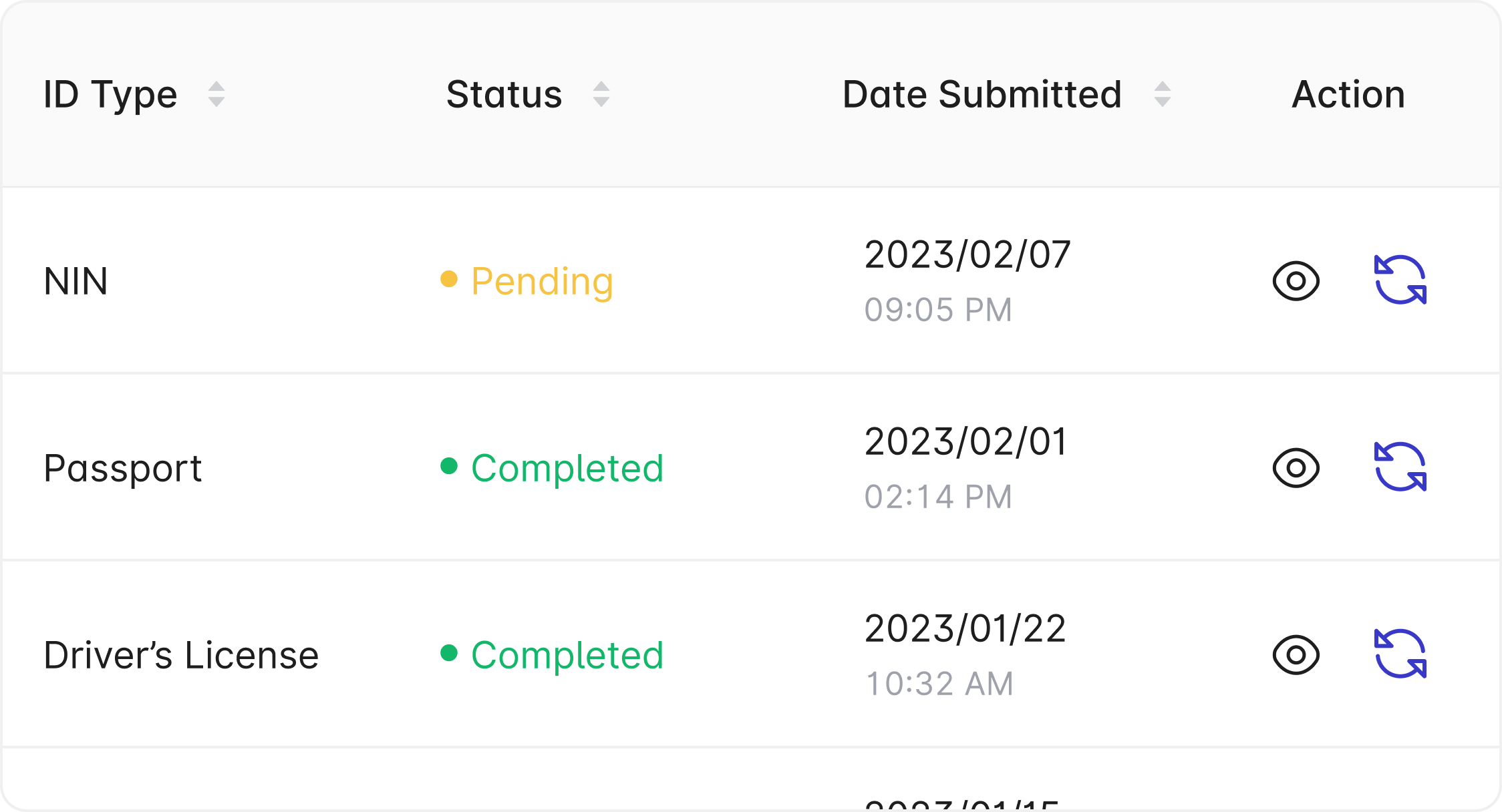Sort table by ID Type arrows
Image resolution: width=1502 pixels, height=812 pixels.
216,94
